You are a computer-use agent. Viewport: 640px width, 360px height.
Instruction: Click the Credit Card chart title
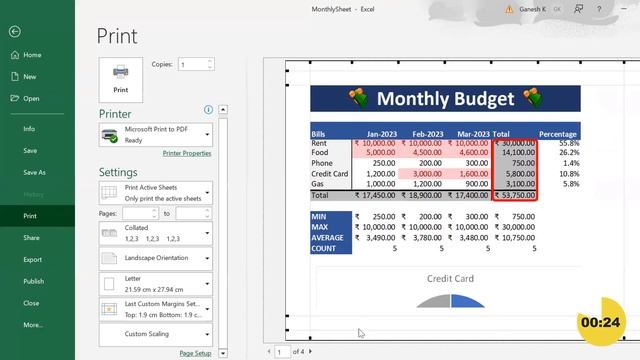[450, 278]
